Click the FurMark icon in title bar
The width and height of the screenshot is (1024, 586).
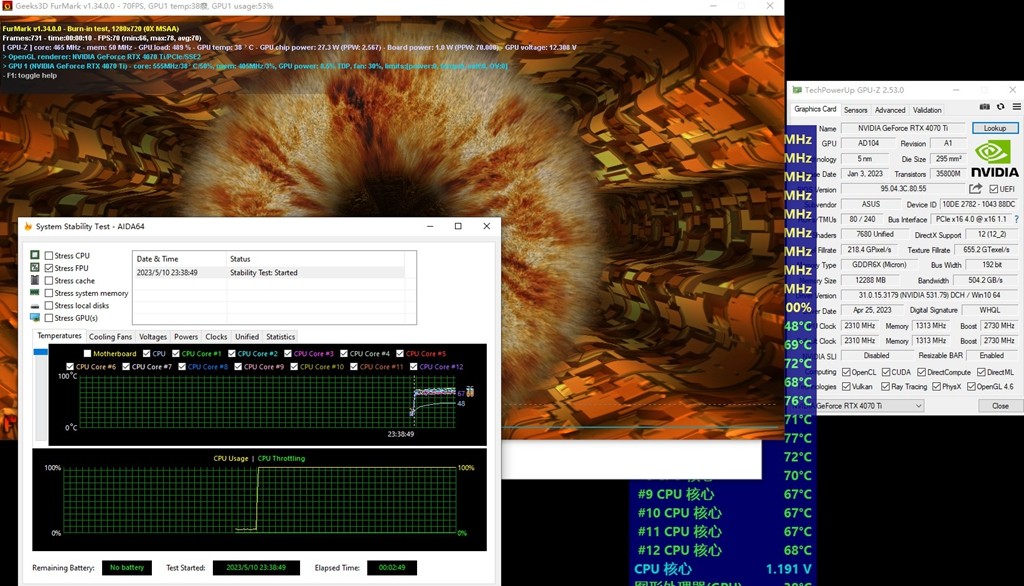pos(8,8)
